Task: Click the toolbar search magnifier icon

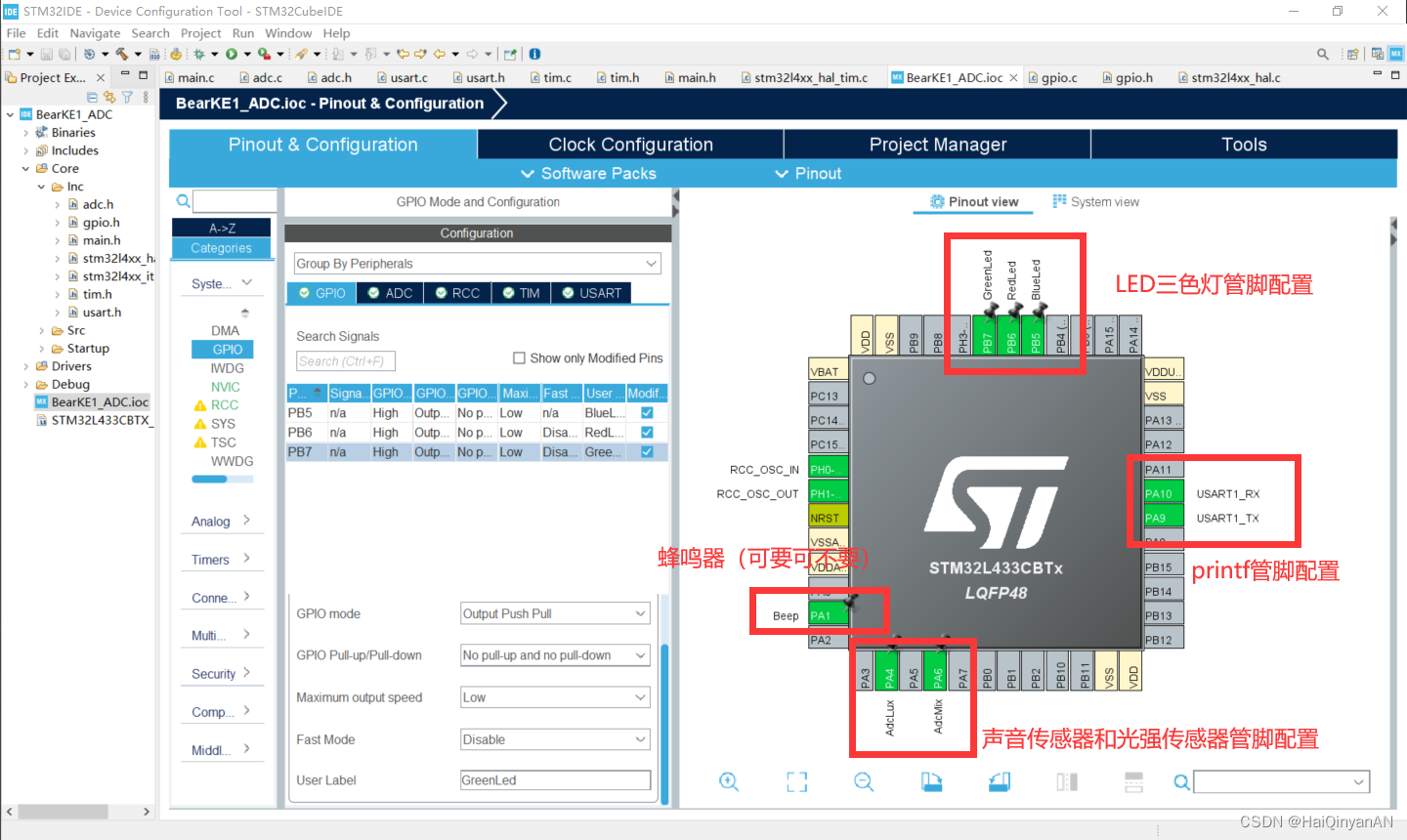Action: click(x=1323, y=54)
